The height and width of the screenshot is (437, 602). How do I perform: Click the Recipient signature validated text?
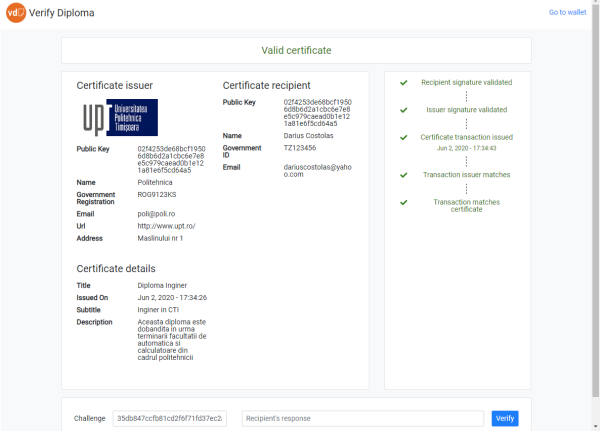point(466,83)
